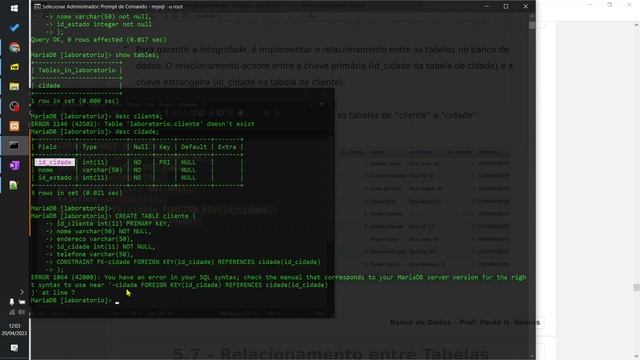640x360 pixels.
Task: Open the purple OneNote icon in taskbar
Action: point(14,165)
